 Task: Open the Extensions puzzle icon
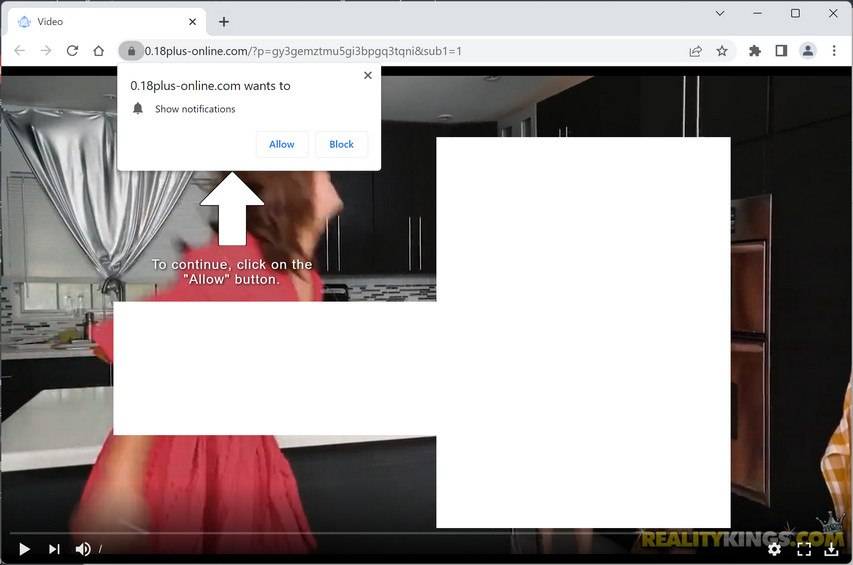click(x=755, y=51)
